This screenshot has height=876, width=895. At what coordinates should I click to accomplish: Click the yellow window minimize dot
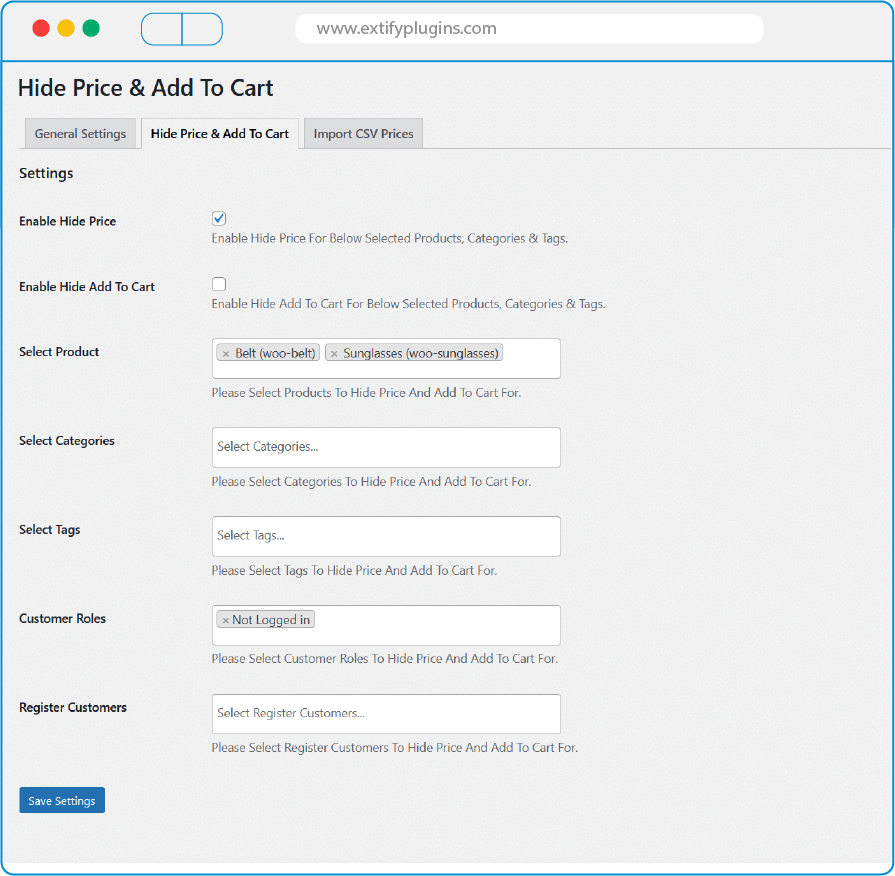point(66,28)
